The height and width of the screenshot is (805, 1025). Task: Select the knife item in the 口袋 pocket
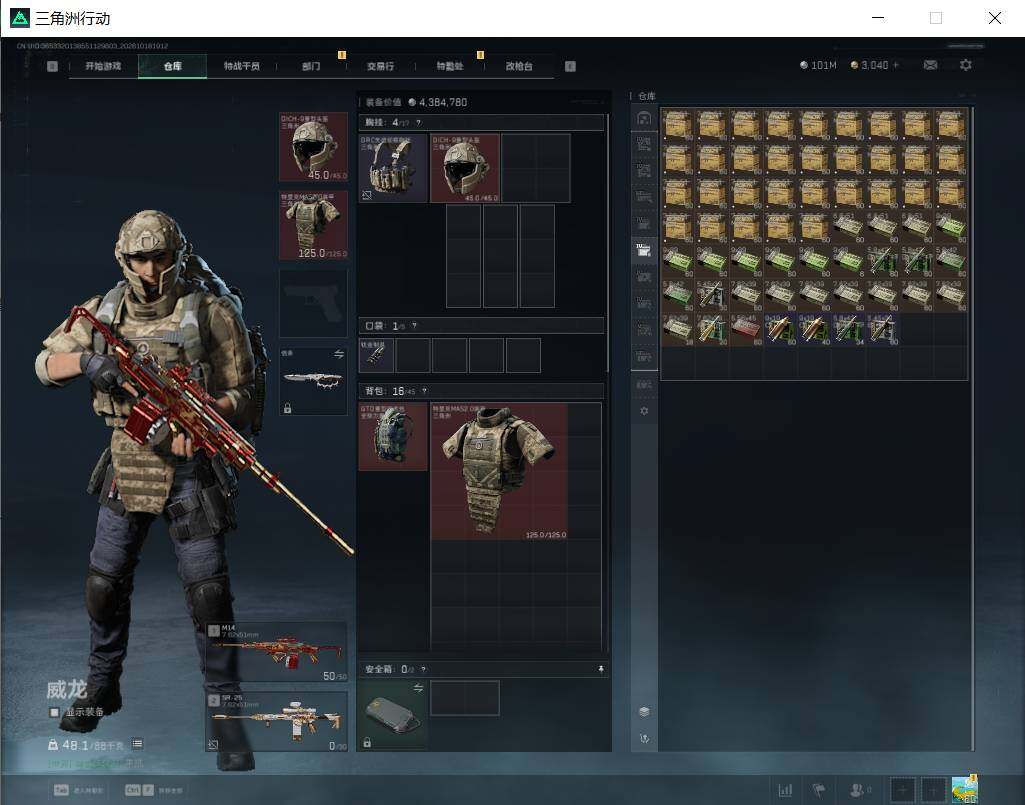(376, 355)
